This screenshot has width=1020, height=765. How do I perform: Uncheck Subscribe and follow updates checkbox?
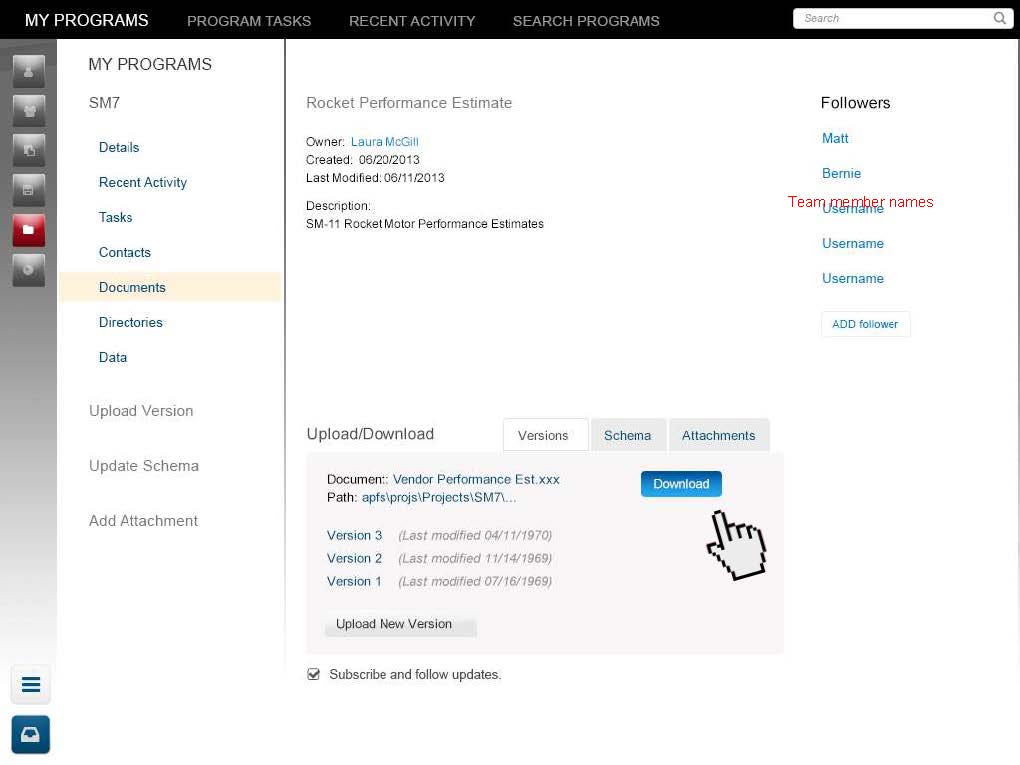coord(314,674)
